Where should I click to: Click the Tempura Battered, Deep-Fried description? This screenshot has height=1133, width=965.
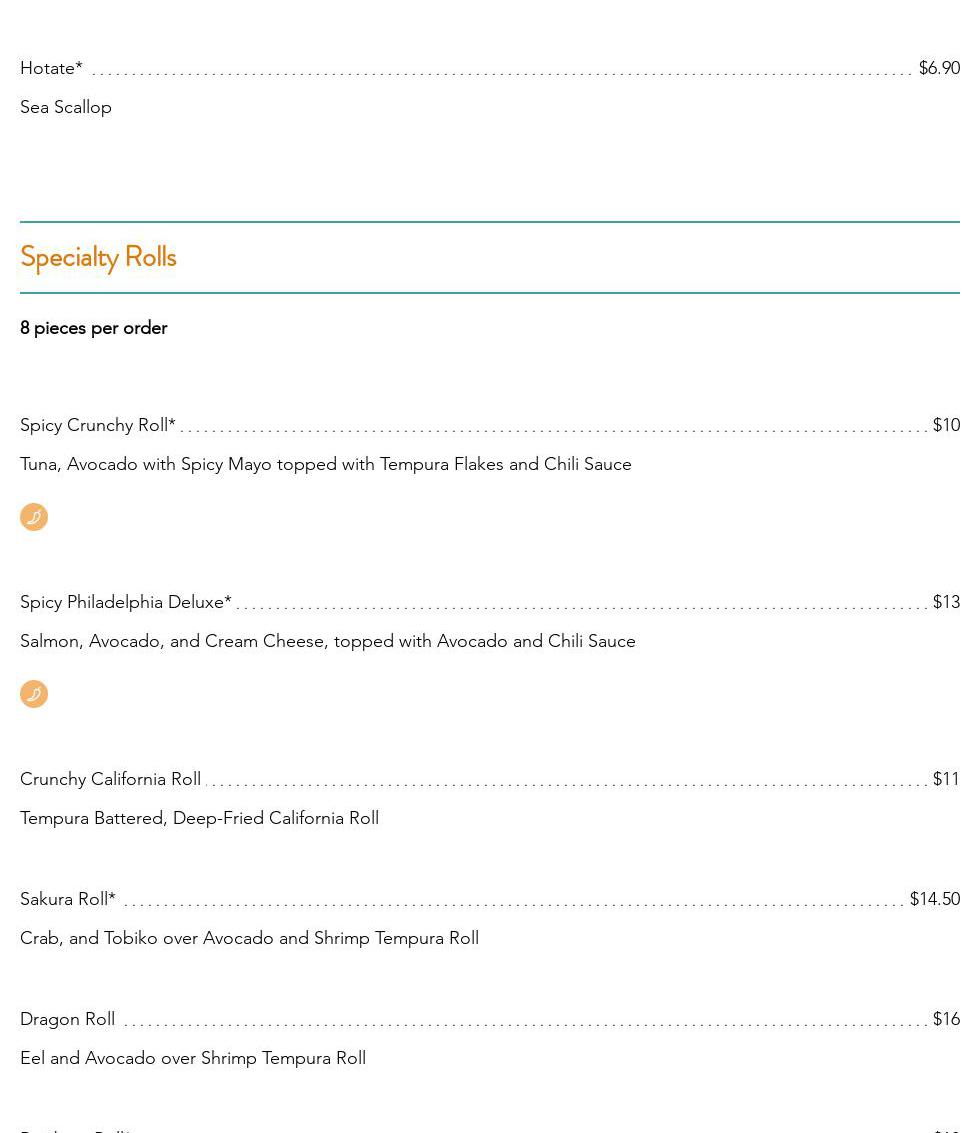tap(200, 818)
